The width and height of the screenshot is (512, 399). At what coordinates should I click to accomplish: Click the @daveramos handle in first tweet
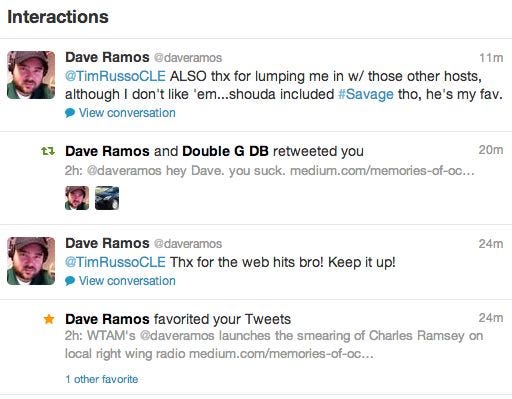click(188, 58)
